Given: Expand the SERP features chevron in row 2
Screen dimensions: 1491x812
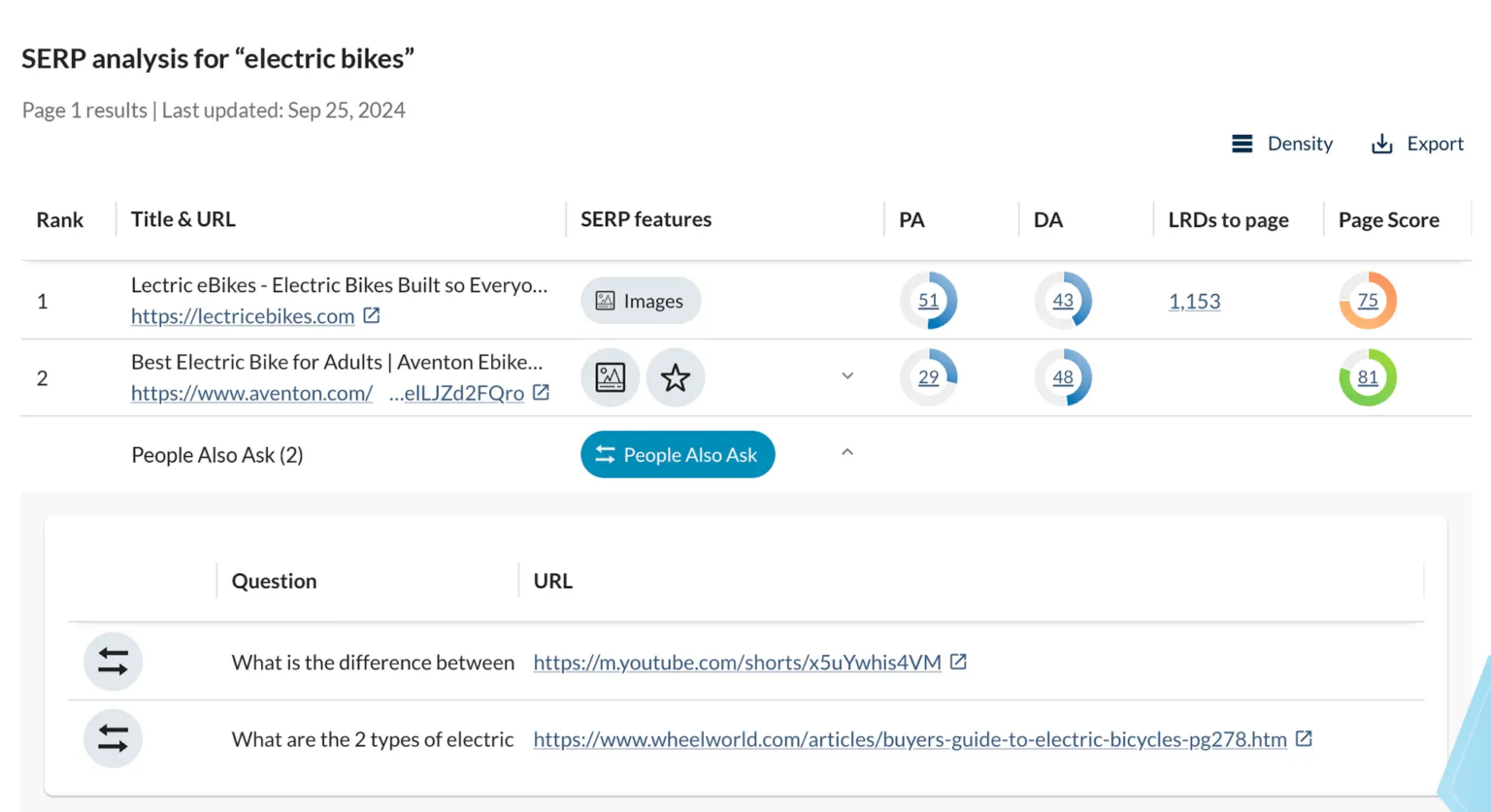Looking at the screenshot, I should point(847,376).
